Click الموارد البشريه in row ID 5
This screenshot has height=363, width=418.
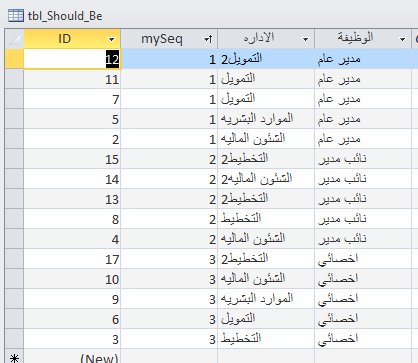click(x=257, y=119)
